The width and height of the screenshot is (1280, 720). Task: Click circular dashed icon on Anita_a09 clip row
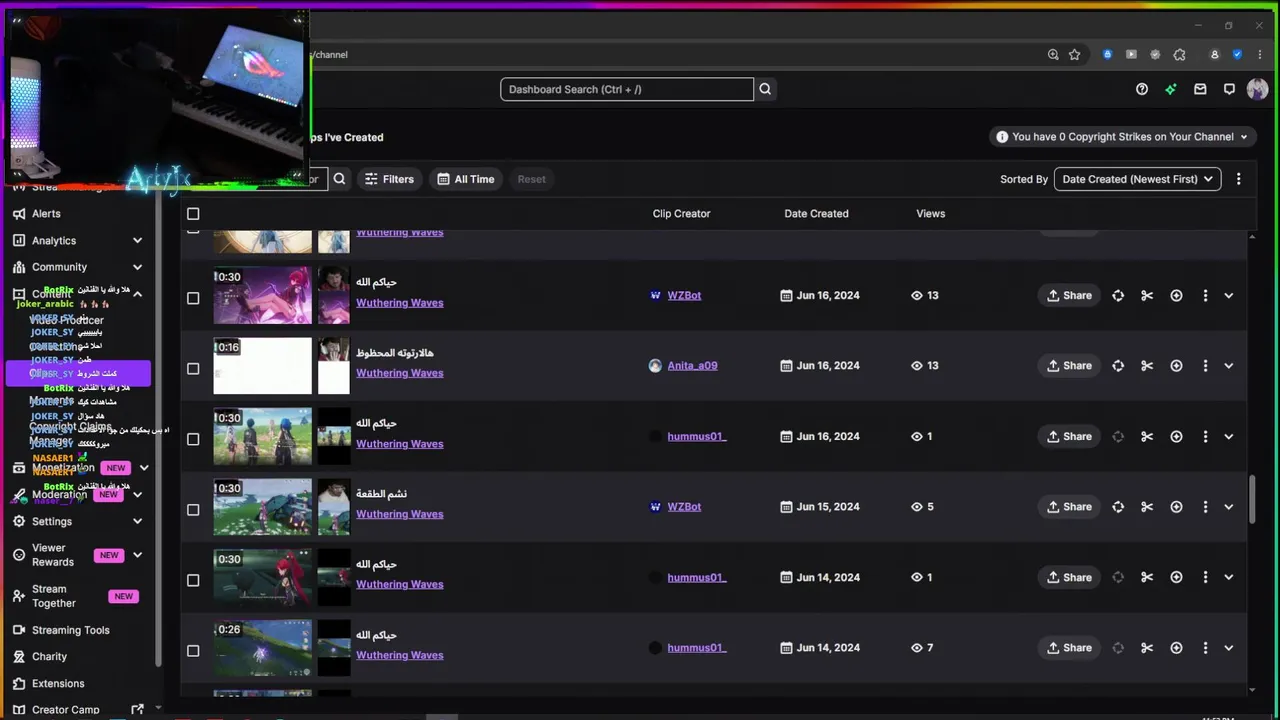(x=1118, y=366)
